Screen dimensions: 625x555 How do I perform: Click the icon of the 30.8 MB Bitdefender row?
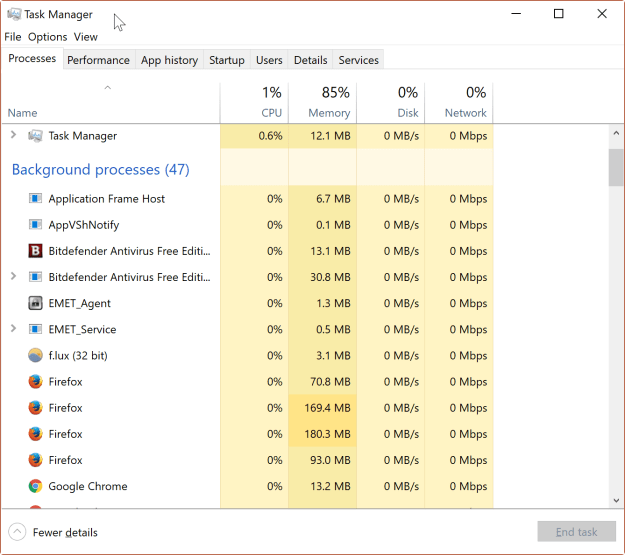[x=35, y=277]
